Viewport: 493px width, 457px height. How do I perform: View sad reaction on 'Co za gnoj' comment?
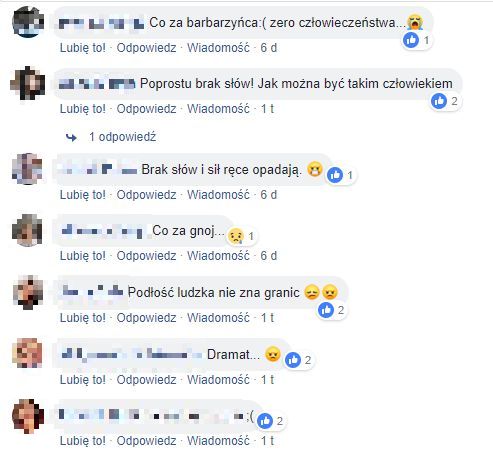coord(236,236)
